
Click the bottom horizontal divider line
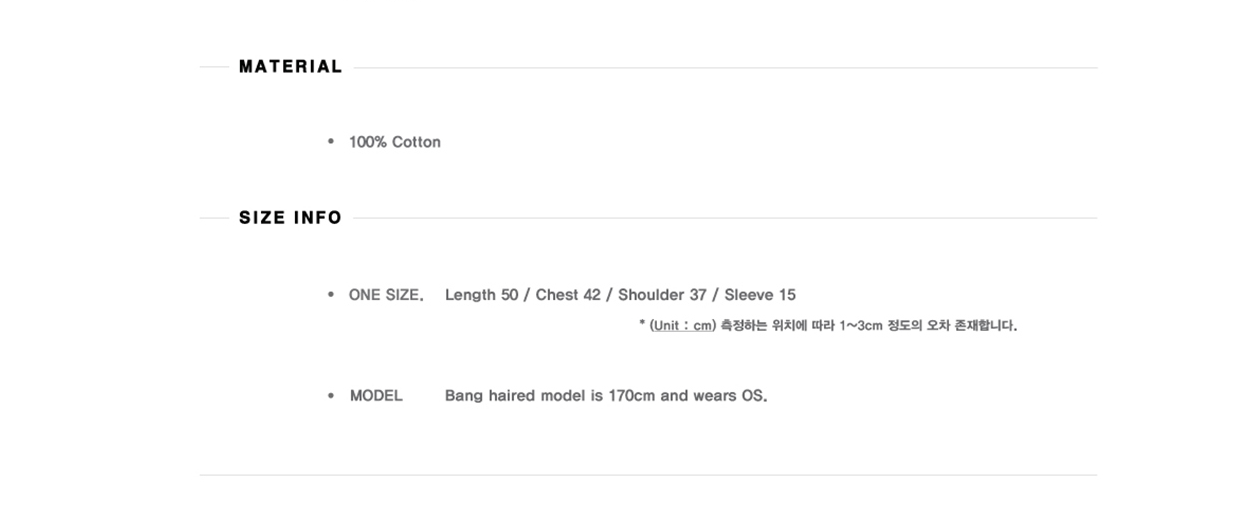648,475
